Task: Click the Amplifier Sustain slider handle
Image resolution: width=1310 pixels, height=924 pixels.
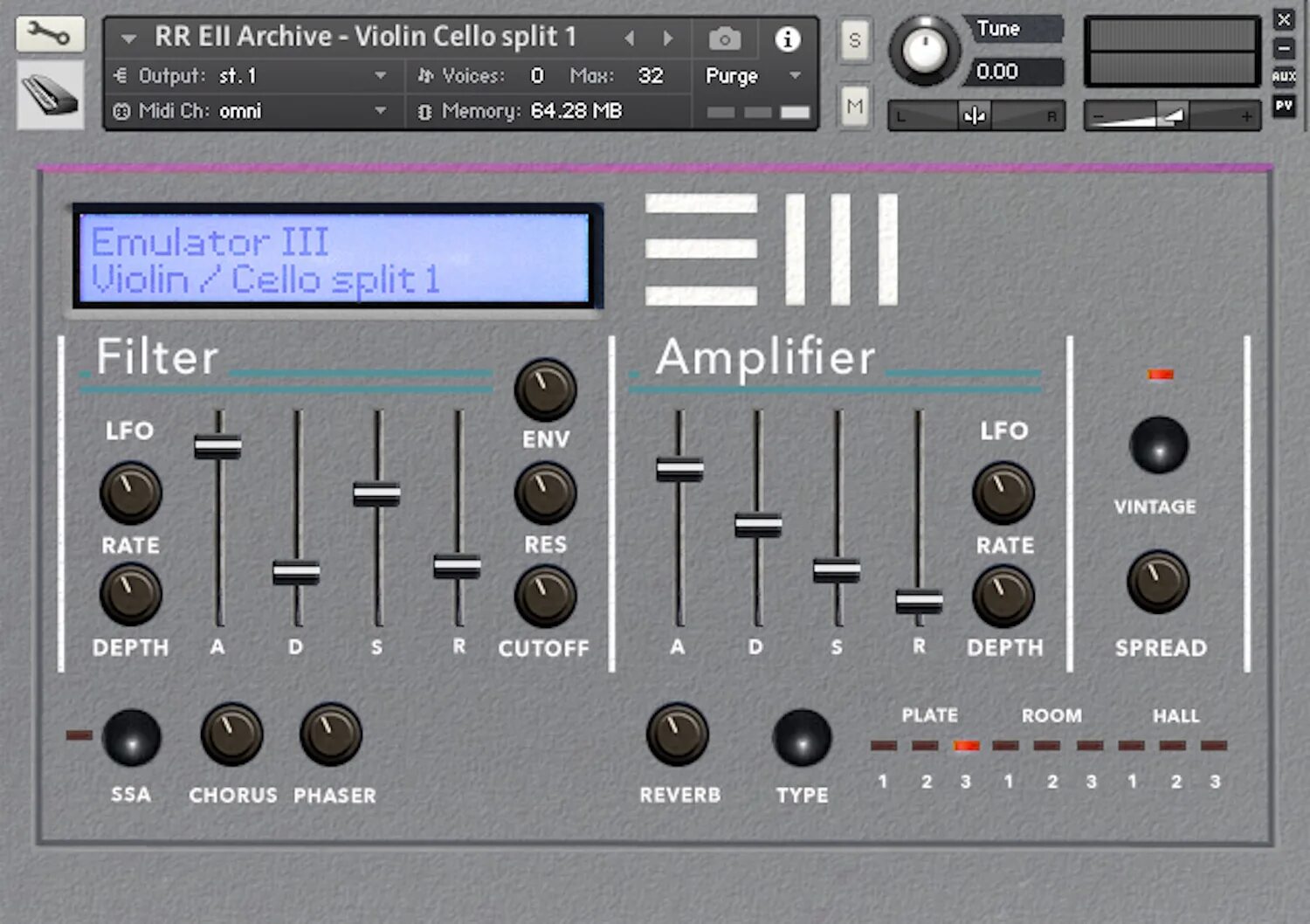Action: point(837,570)
